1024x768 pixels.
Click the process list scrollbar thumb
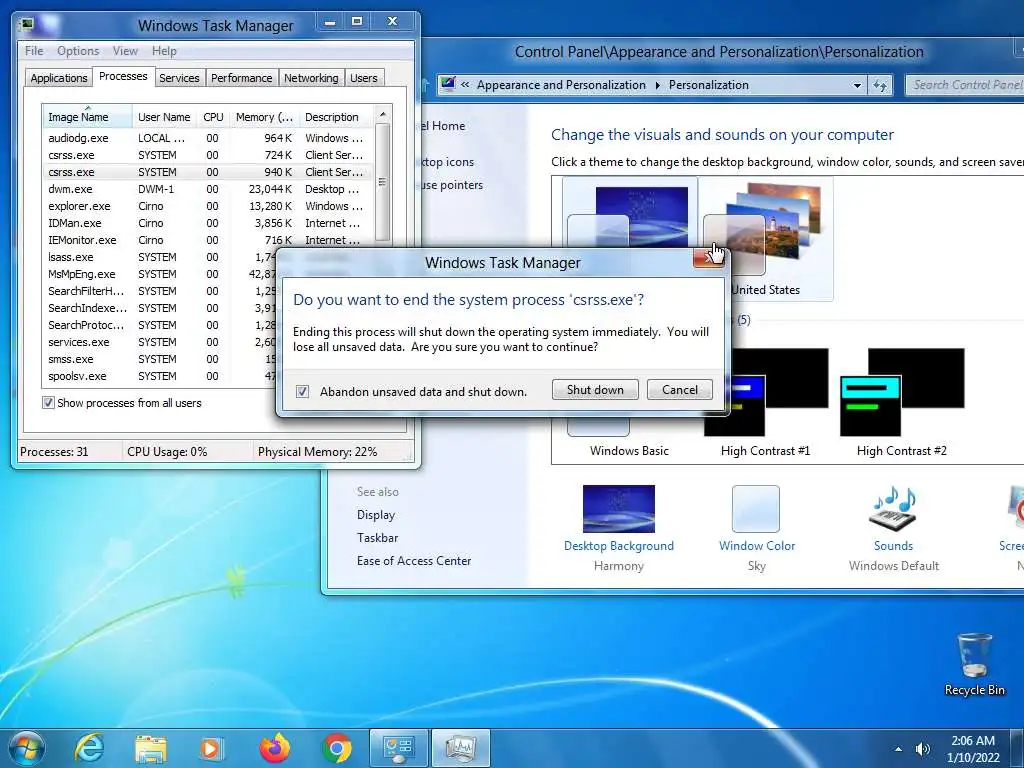(x=383, y=182)
